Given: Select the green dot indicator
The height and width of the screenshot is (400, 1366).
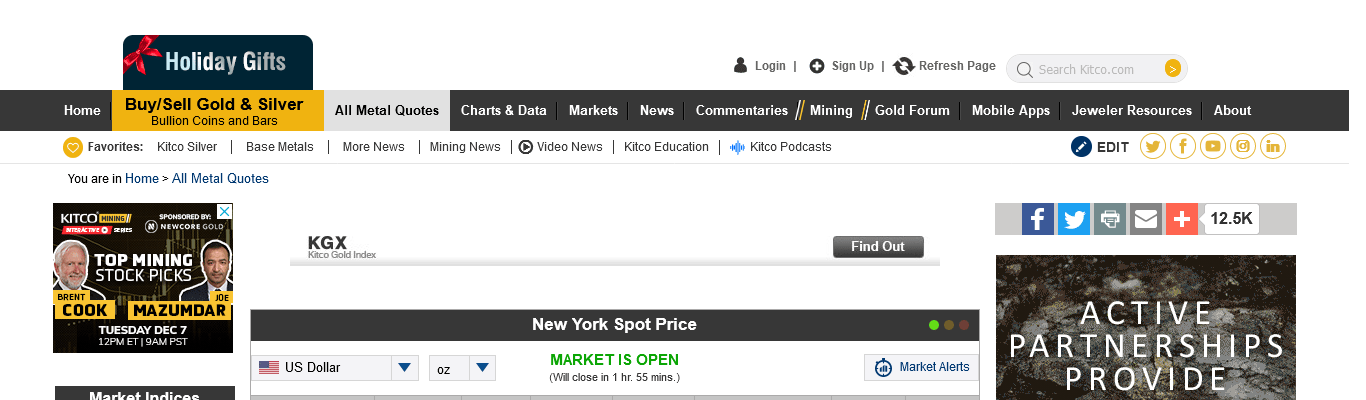Looking at the screenshot, I should point(934,325).
